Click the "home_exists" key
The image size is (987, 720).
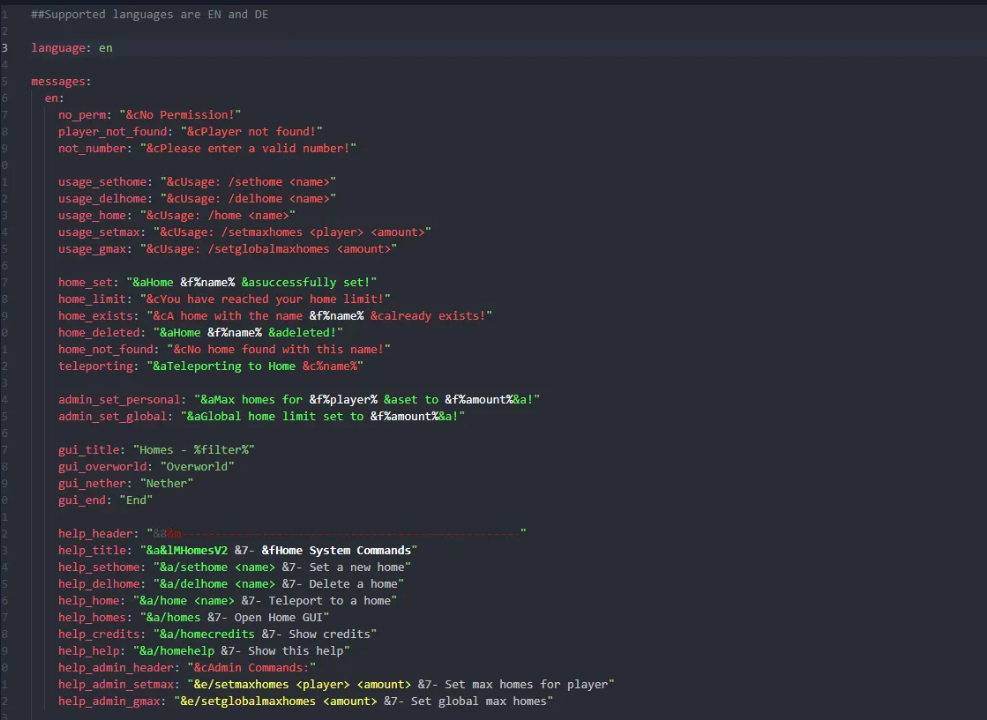coord(95,316)
